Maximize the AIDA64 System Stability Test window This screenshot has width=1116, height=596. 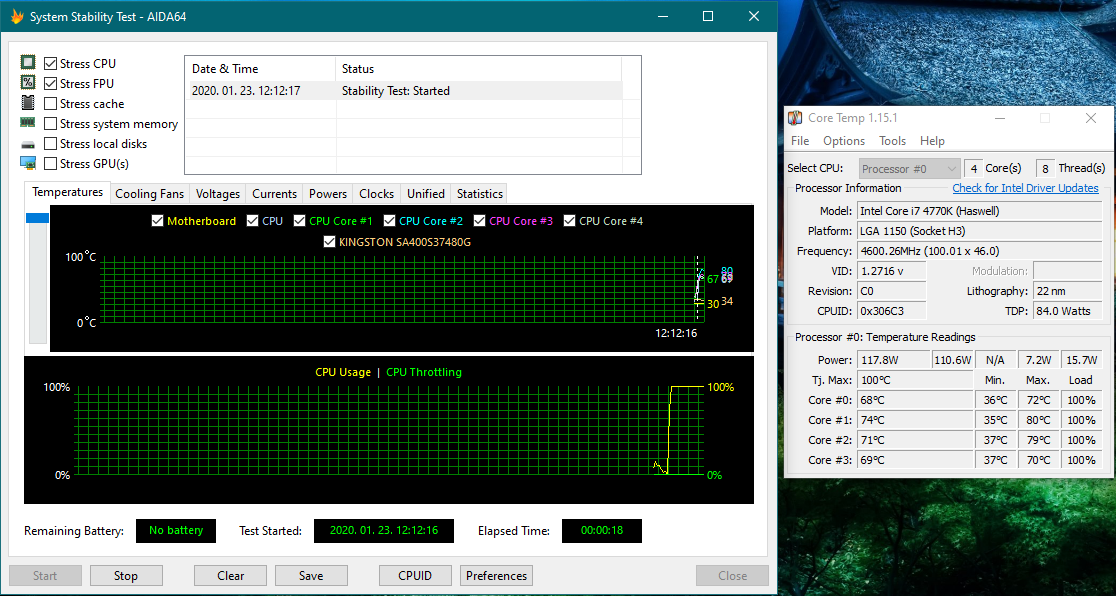(x=707, y=16)
